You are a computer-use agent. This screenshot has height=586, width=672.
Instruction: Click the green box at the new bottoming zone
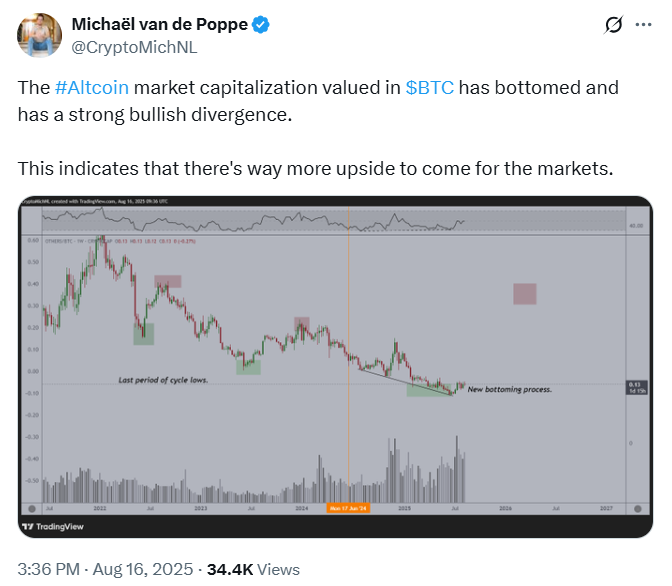click(429, 390)
